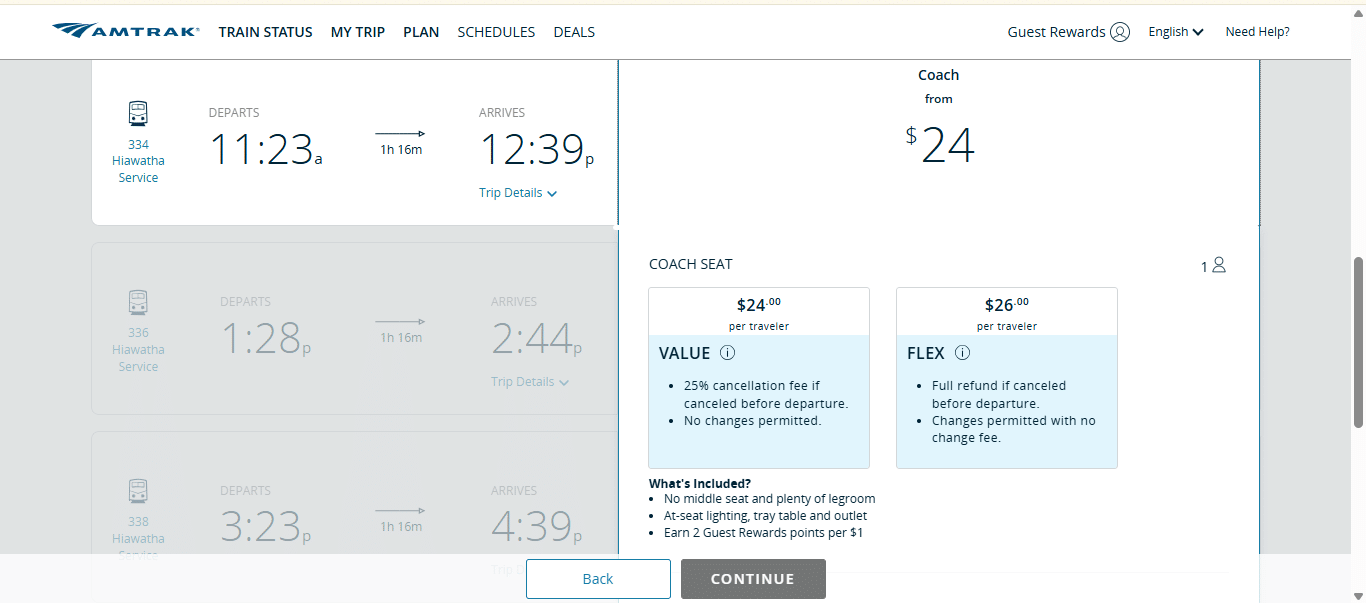
Task: Click the Back button
Action: pyautogui.click(x=598, y=578)
